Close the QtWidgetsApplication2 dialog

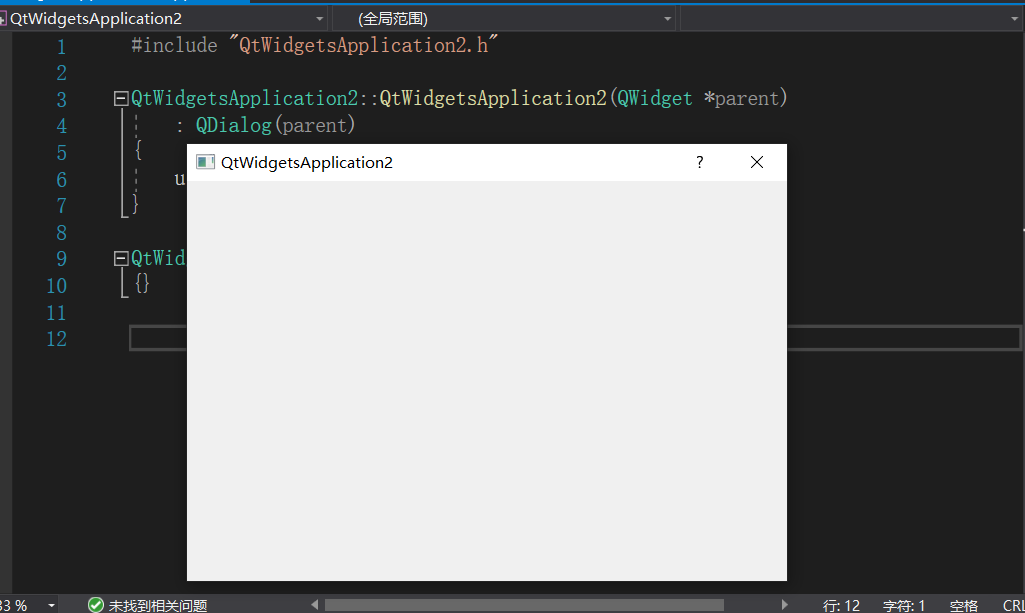[x=756, y=162]
